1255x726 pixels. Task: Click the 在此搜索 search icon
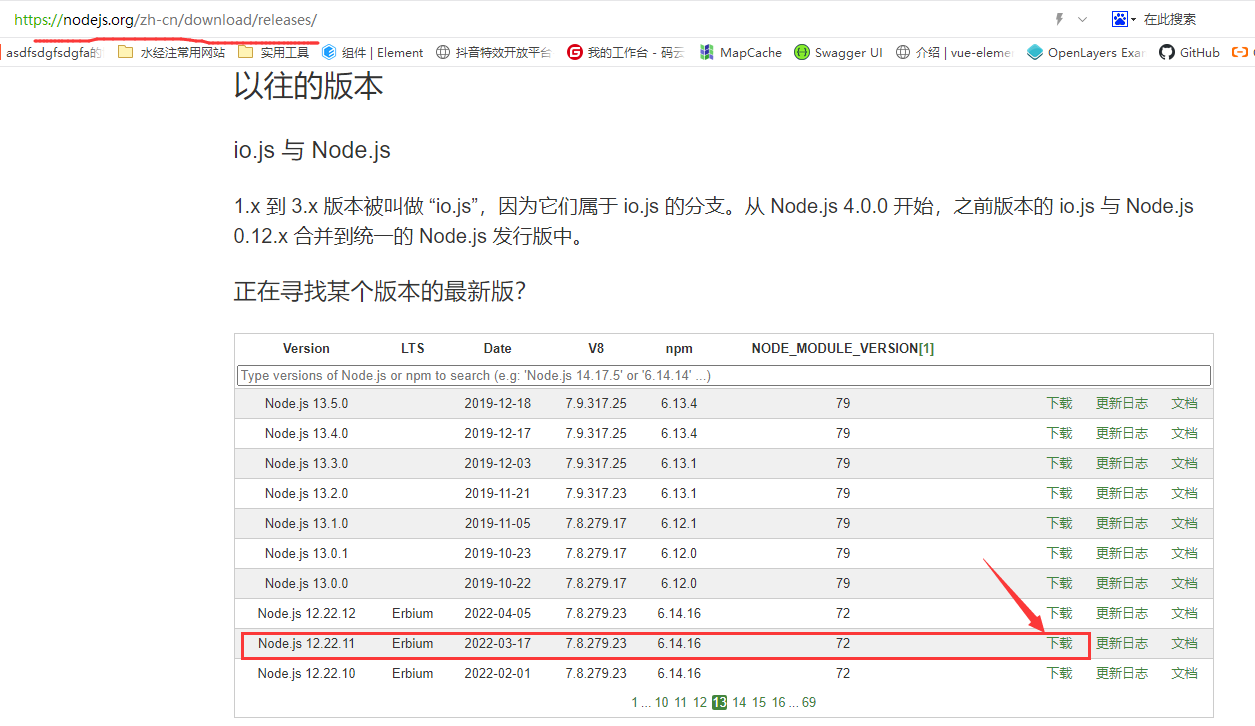coord(1122,19)
